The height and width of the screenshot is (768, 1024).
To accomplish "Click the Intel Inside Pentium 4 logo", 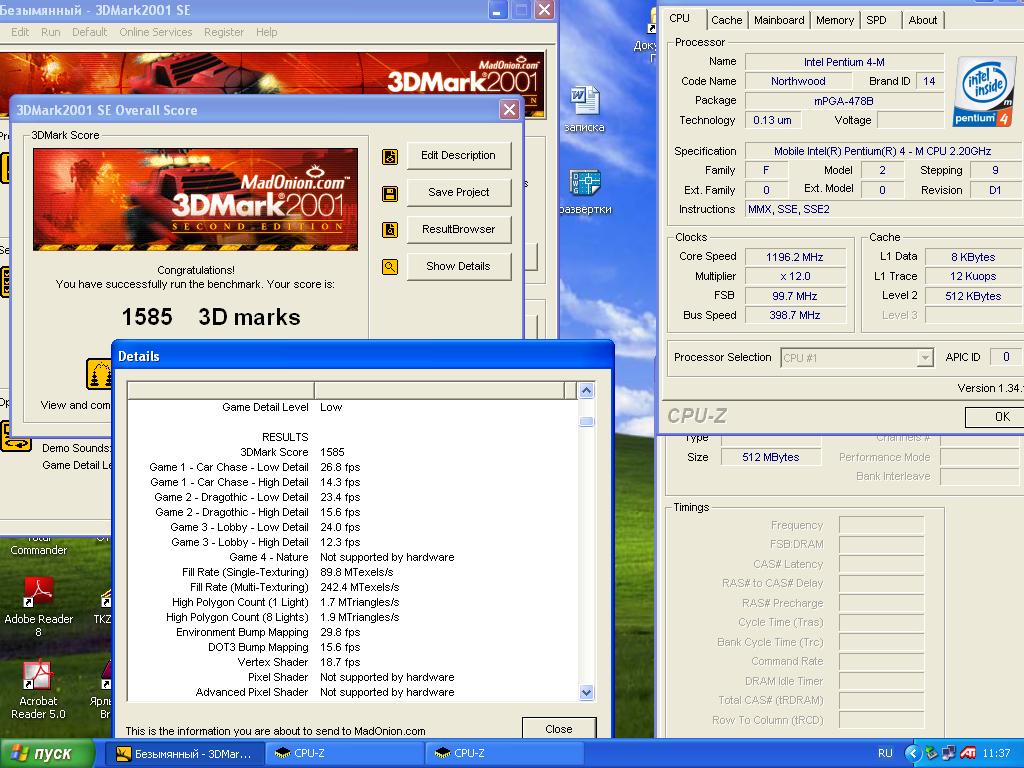I will (986, 91).
